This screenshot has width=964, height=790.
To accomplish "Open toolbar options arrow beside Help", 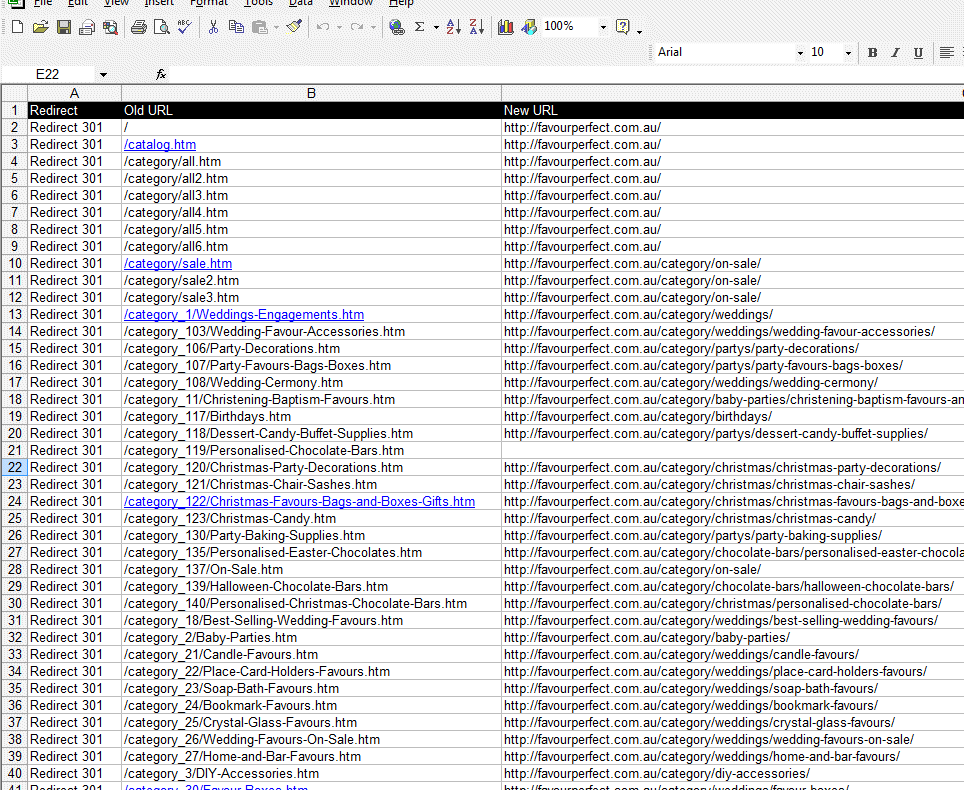I will 639,30.
